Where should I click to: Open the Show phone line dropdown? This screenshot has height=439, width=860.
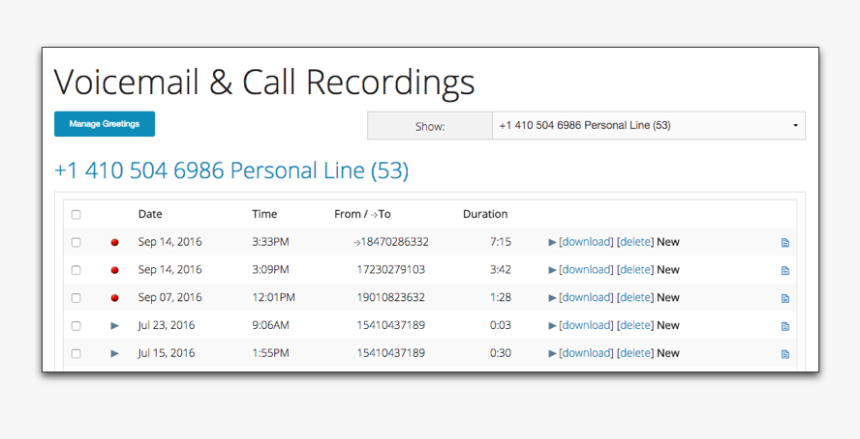pyautogui.click(x=648, y=126)
